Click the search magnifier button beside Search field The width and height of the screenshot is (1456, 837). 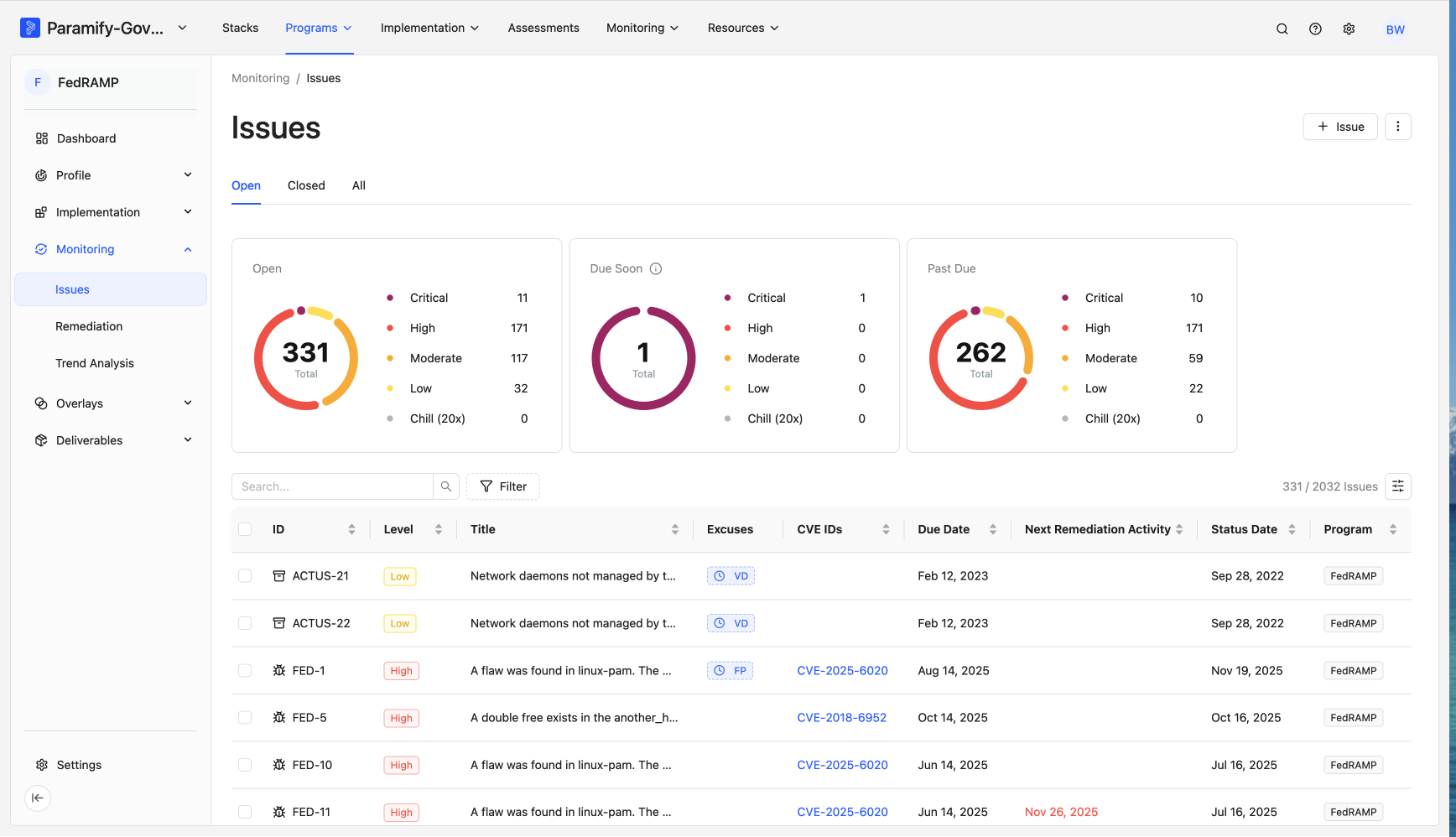446,486
